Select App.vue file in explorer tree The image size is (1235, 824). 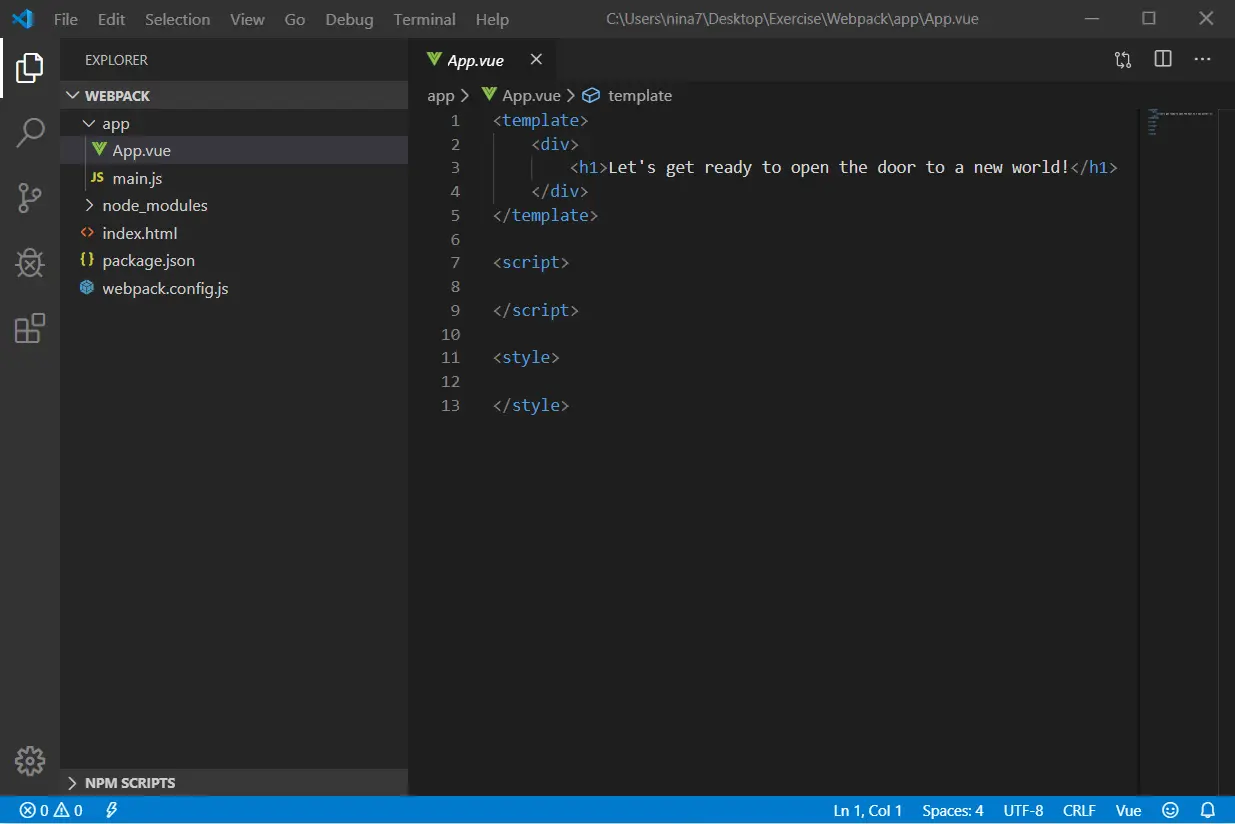click(234, 150)
